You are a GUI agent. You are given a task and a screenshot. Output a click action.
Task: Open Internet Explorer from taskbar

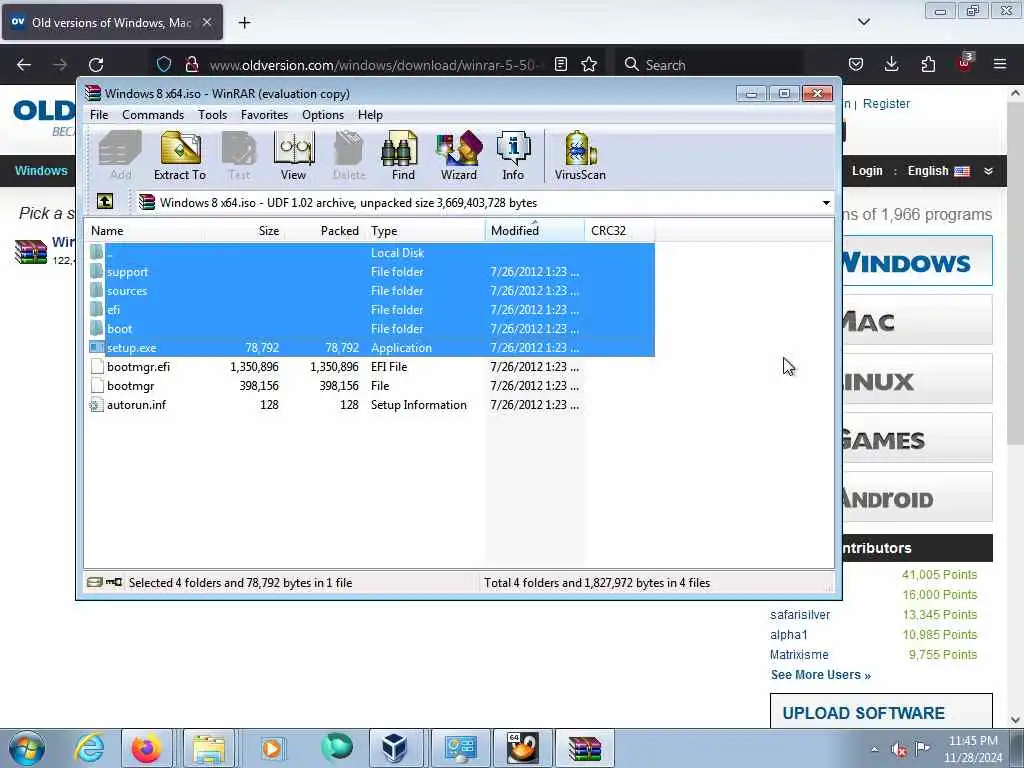(x=89, y=748)
